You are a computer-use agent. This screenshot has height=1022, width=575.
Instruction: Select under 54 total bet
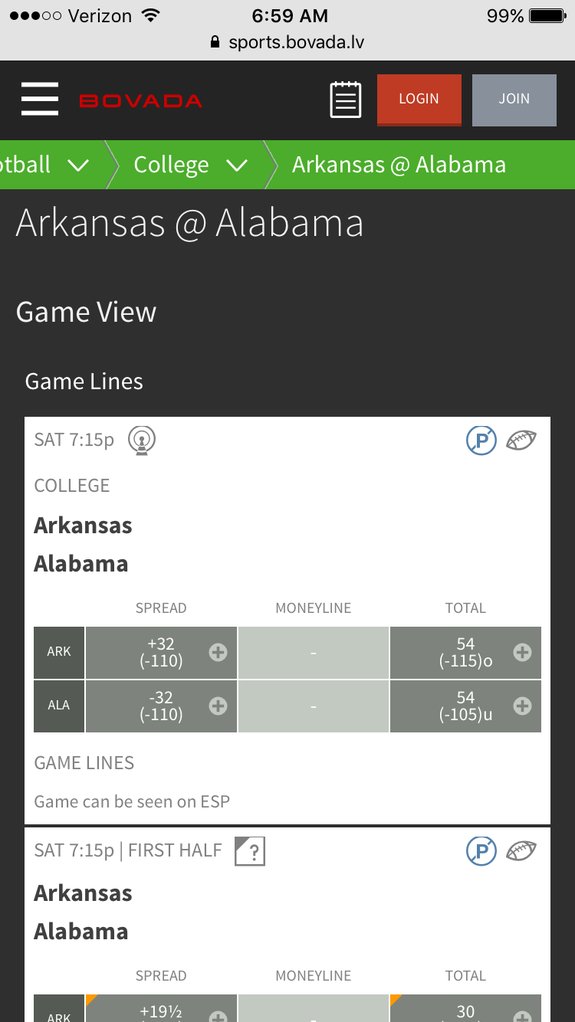click(x=465, y=706)
